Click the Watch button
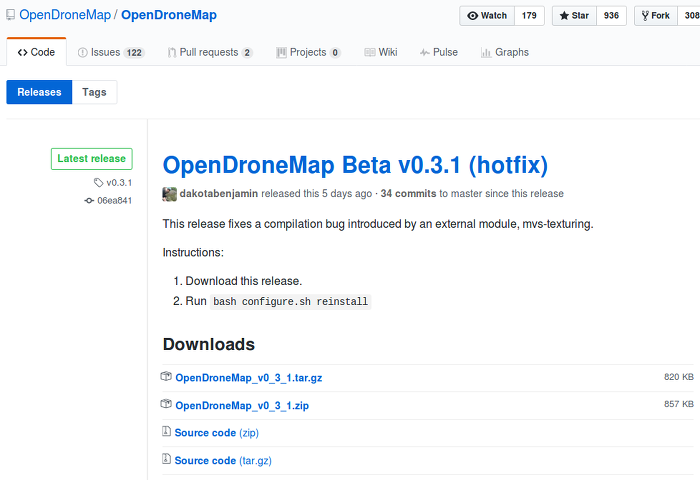The height and width of the screenshot is (480, 700). [487, 16]
